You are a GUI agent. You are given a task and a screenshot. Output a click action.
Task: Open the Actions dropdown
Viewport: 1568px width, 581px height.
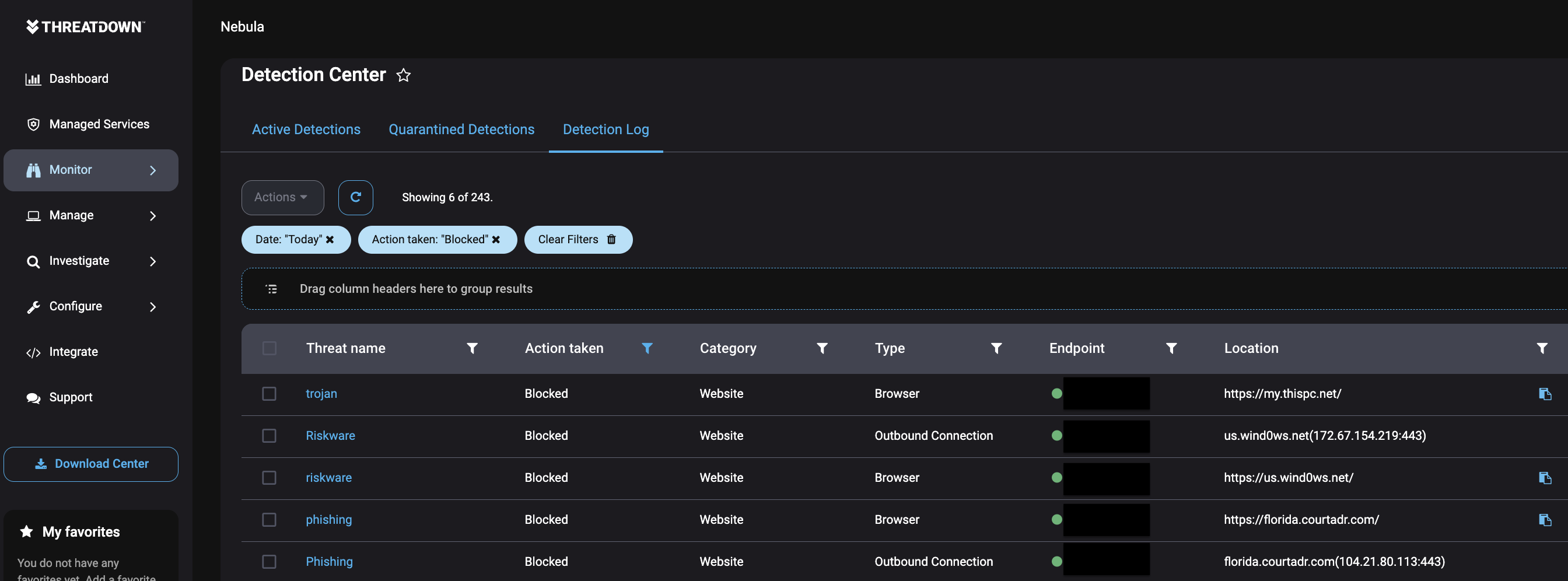click(x=282, y=197)
